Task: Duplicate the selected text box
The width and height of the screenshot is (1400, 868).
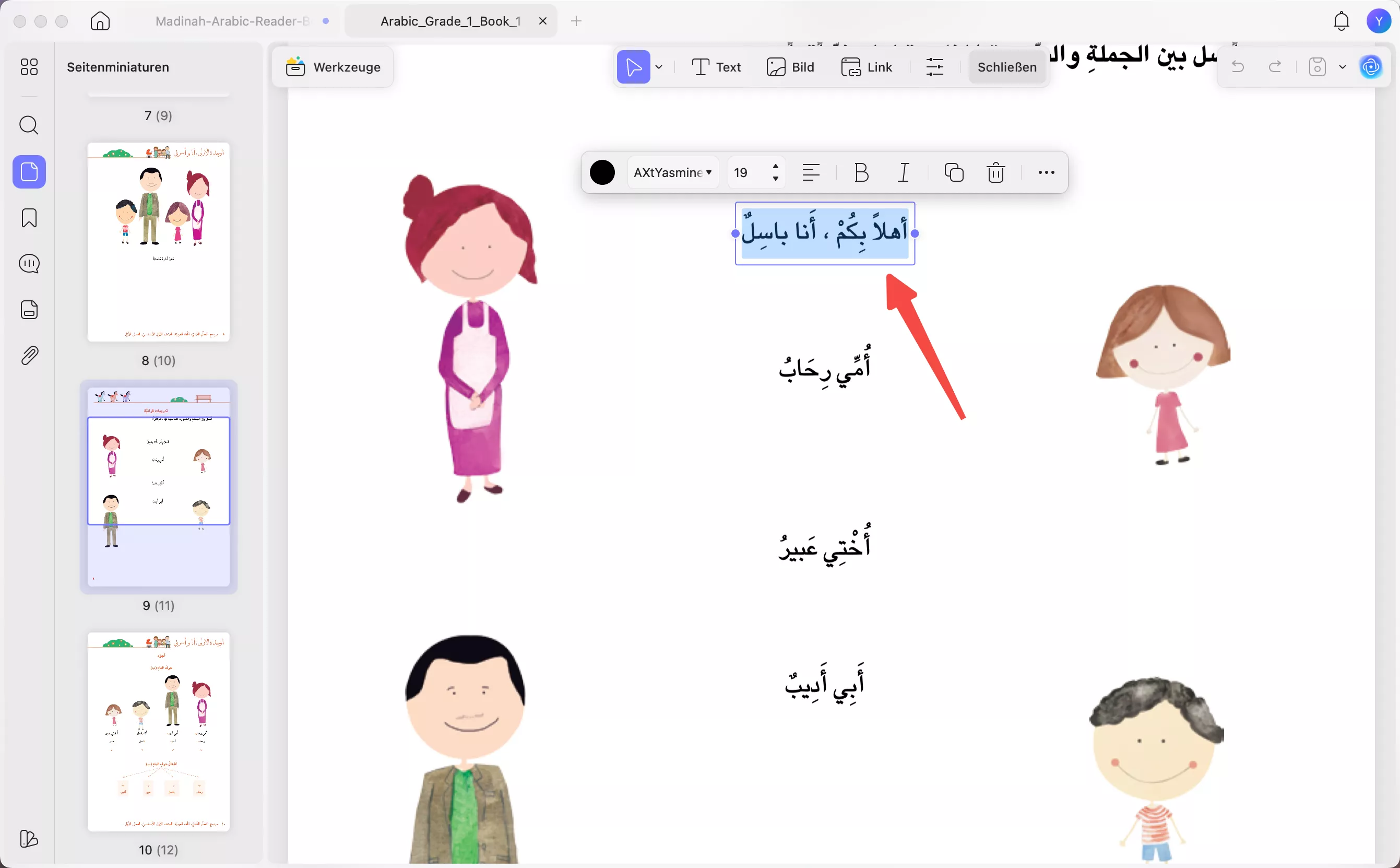Action: [953, 172]
